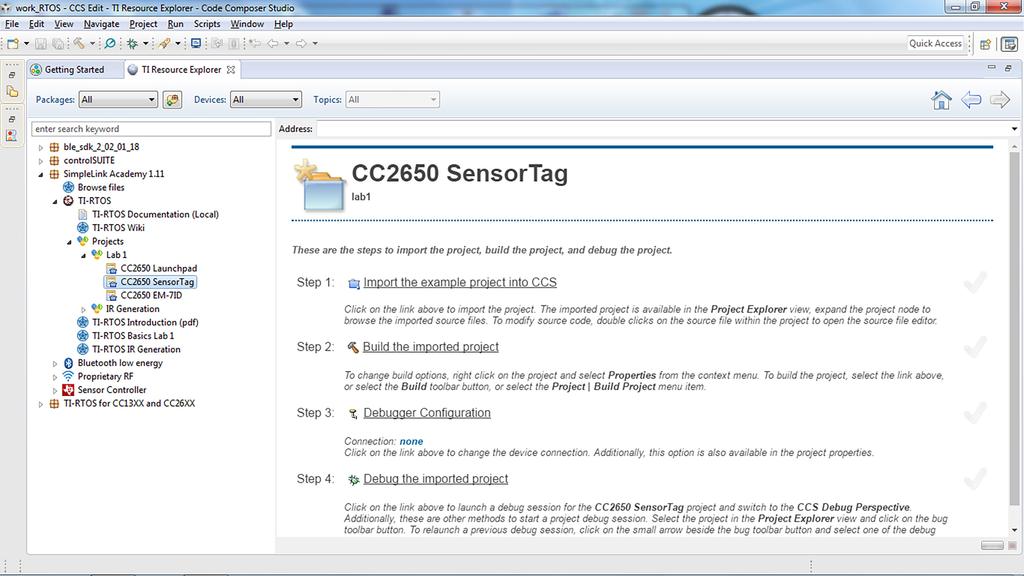This screenshot has width=1024, height=576.
Task: Click the enter search keyword field
Action: 151,129
